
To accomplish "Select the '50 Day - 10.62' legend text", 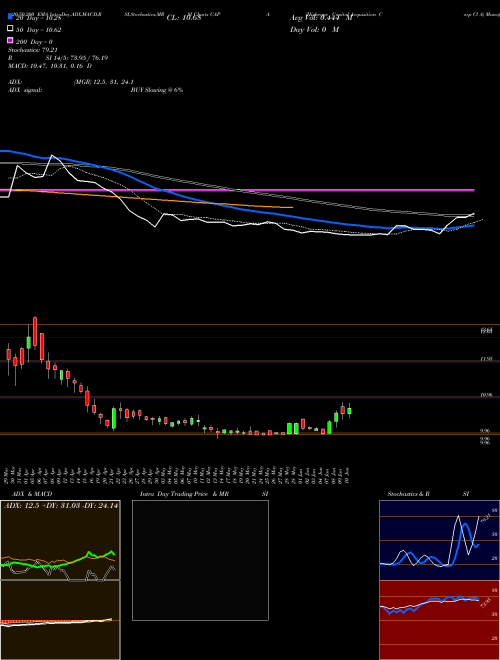I will [x=39, y=30].
